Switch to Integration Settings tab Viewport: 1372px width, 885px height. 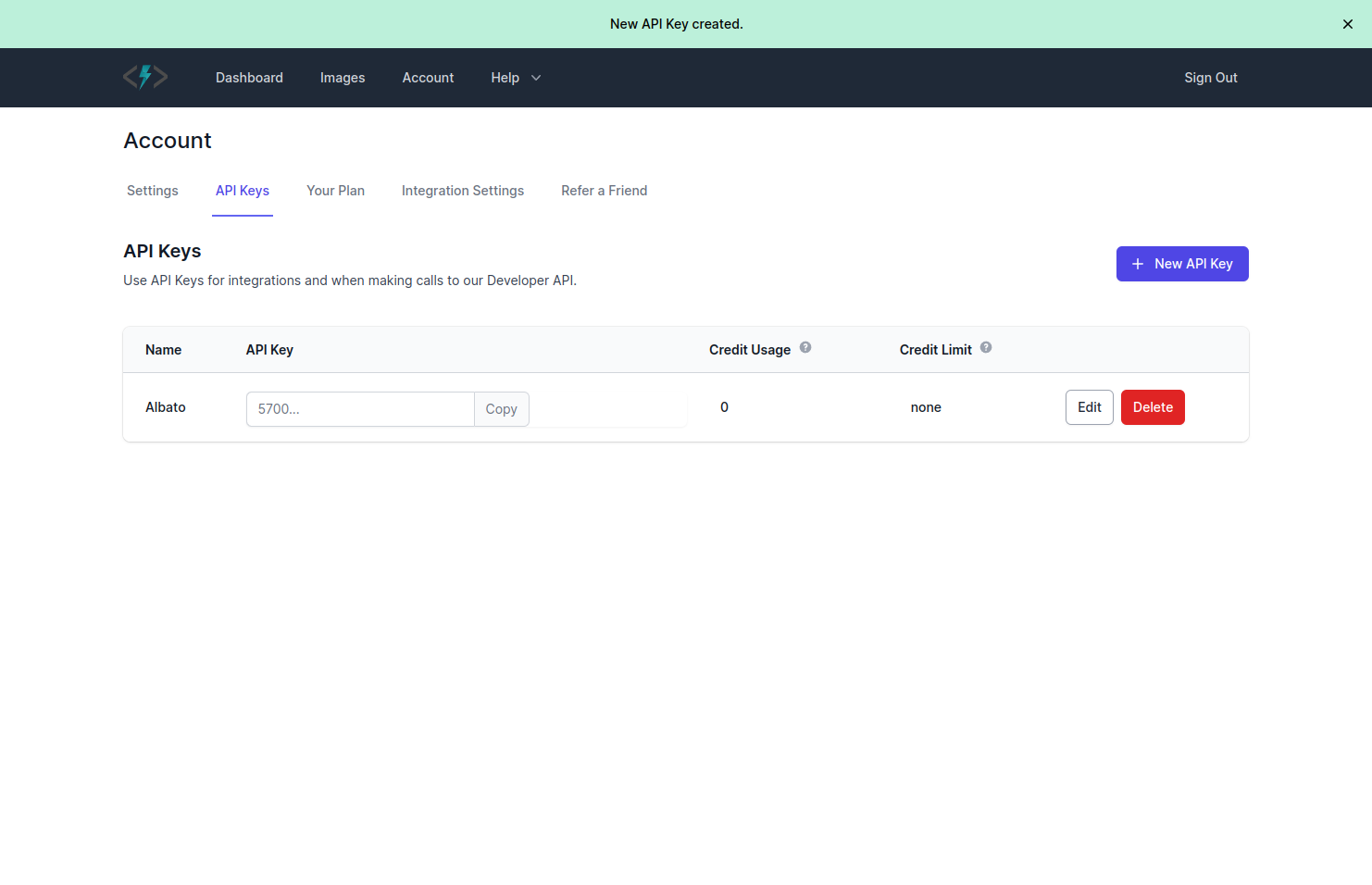(x=463, y=191)
